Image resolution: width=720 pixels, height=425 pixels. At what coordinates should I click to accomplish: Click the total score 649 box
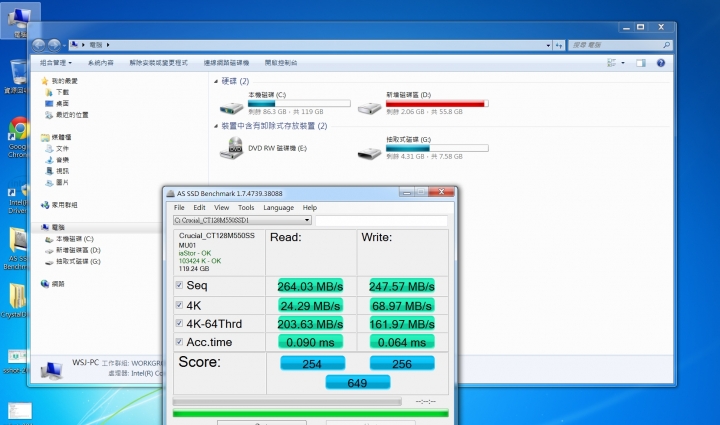coord(358,383)
